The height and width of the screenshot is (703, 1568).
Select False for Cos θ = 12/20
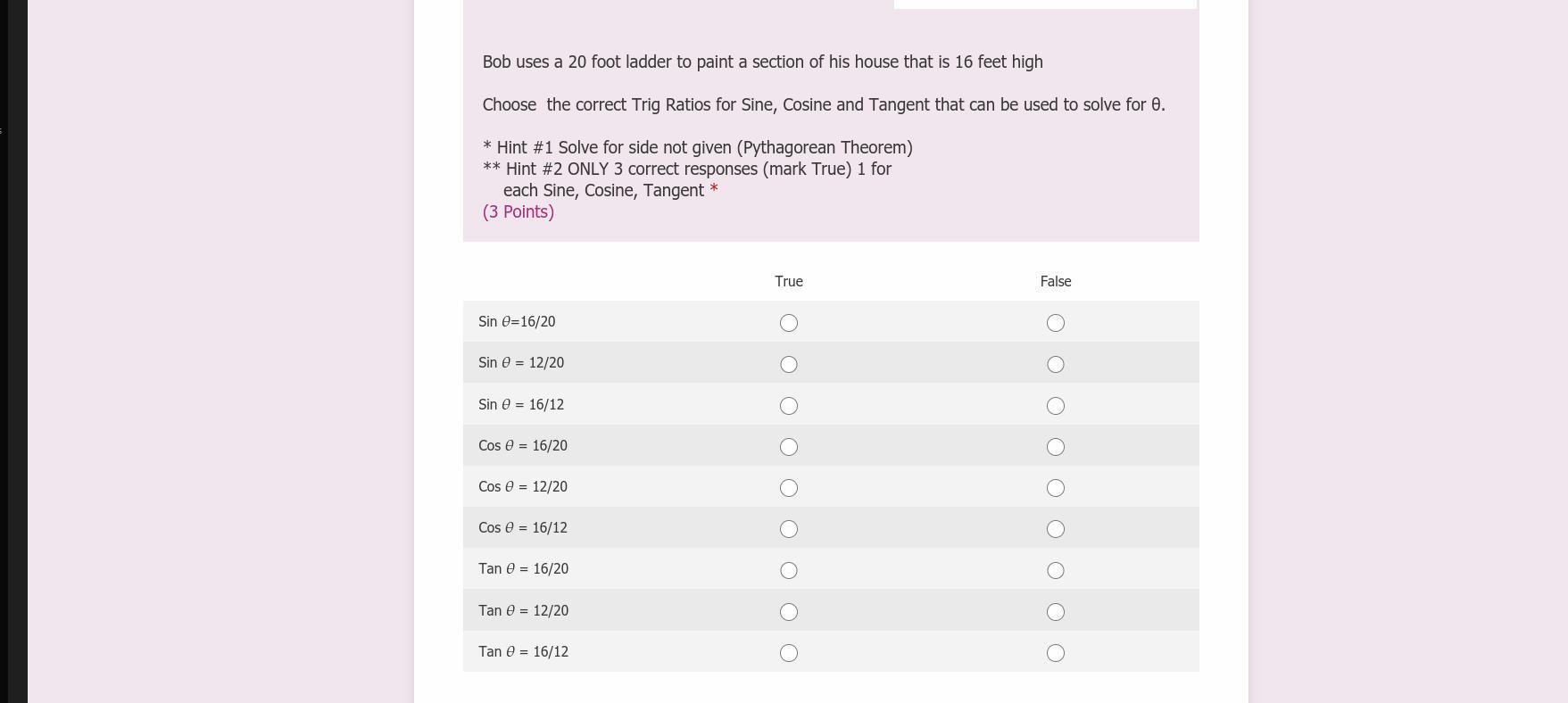coord(1055,488)
